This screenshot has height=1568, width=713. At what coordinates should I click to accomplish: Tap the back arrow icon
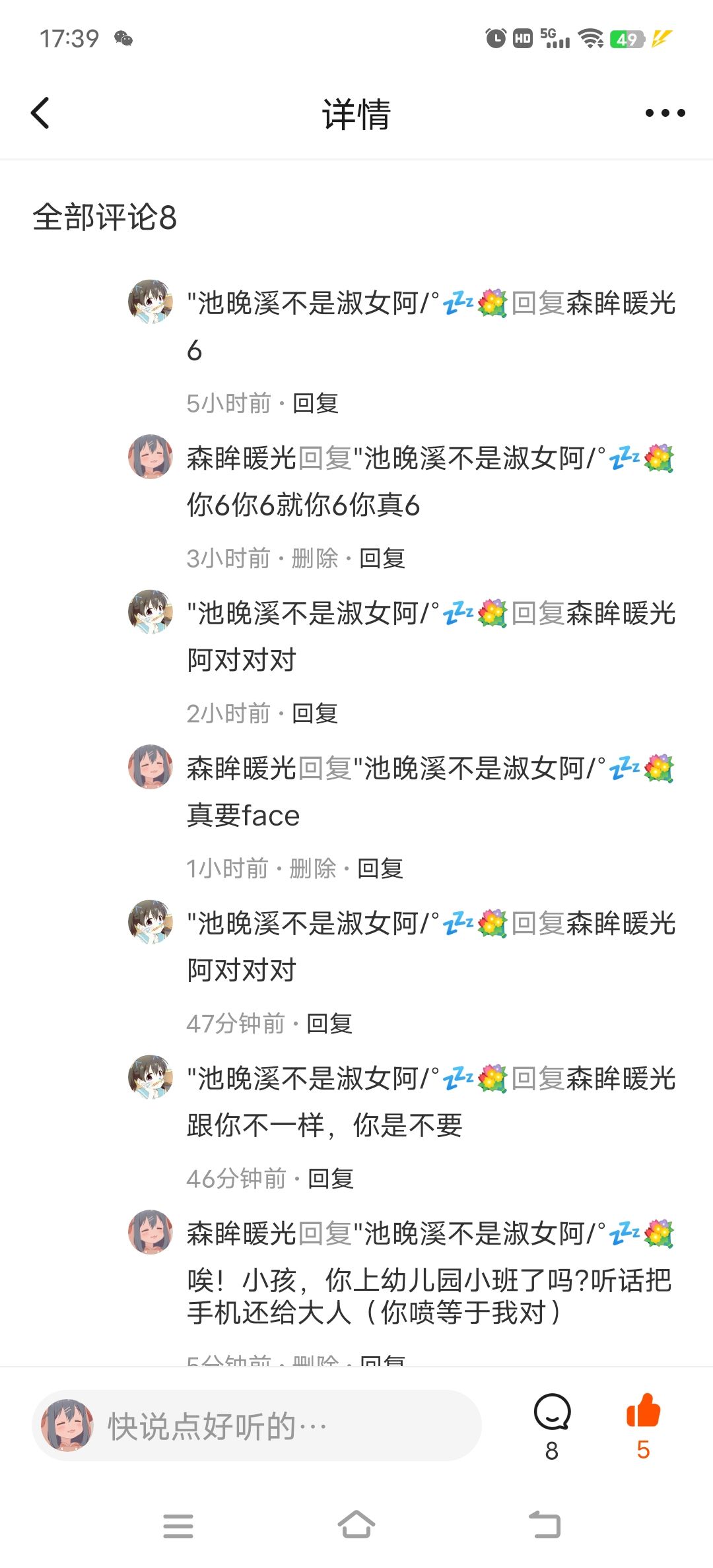click(x=40, y=113)
